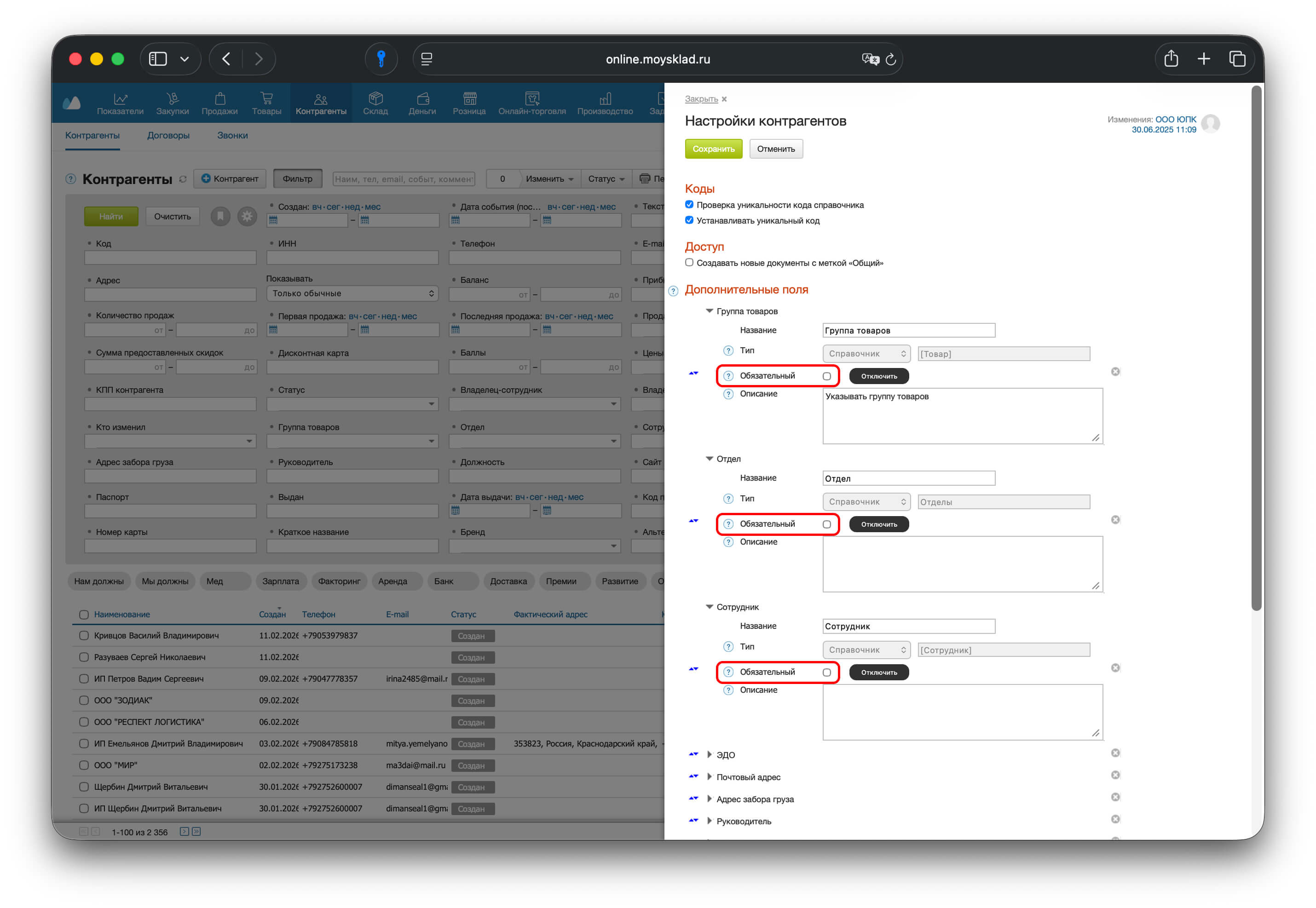Click the search field Наим, тел, email

[x=404, y=178]
